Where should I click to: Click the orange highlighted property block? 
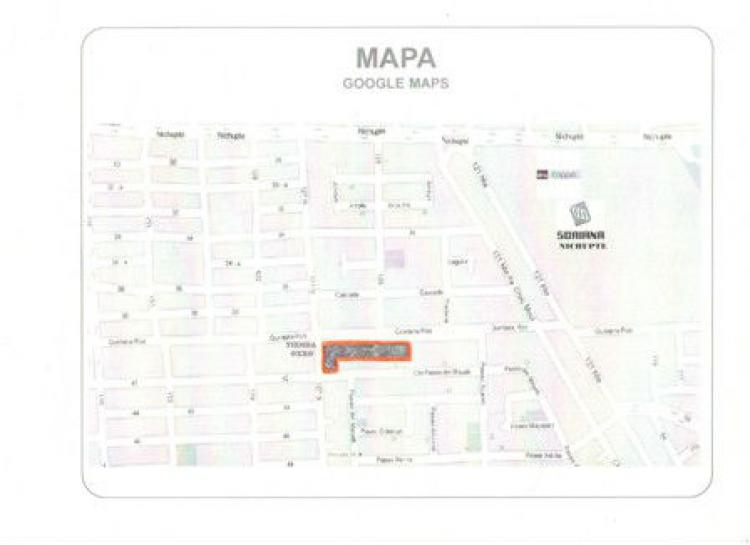(x=366, y=357)
